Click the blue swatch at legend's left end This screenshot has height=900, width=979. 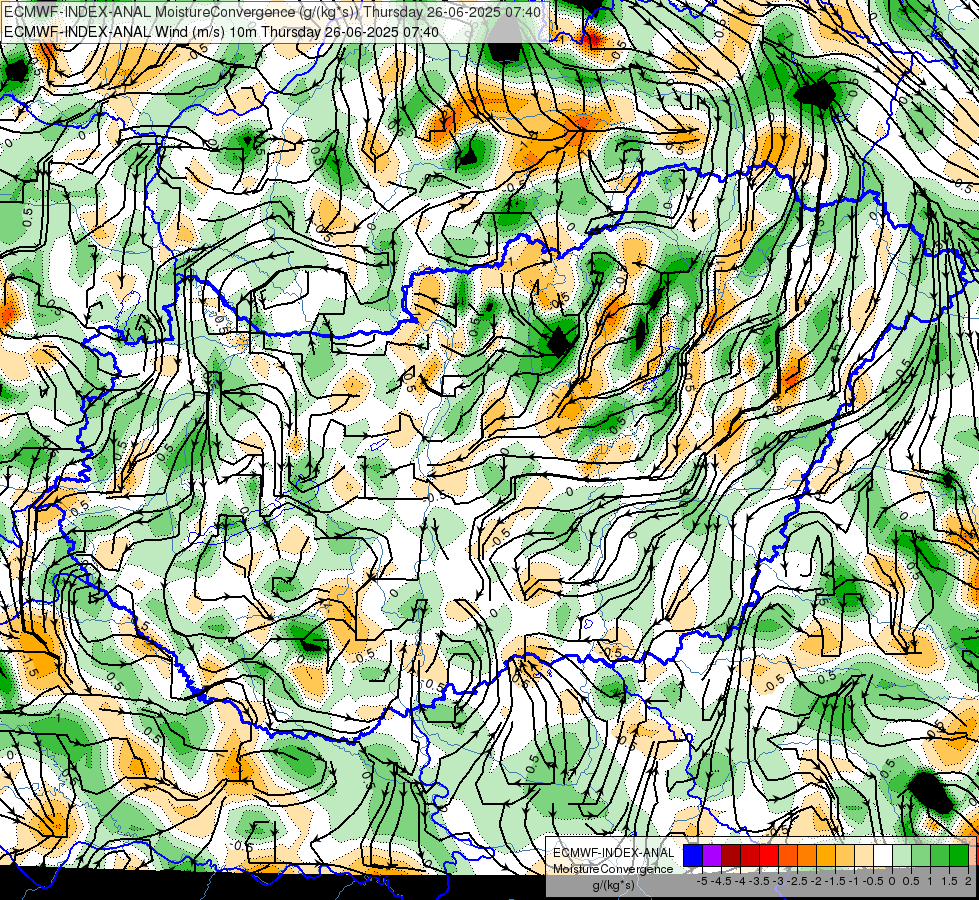tap(693, 855)
